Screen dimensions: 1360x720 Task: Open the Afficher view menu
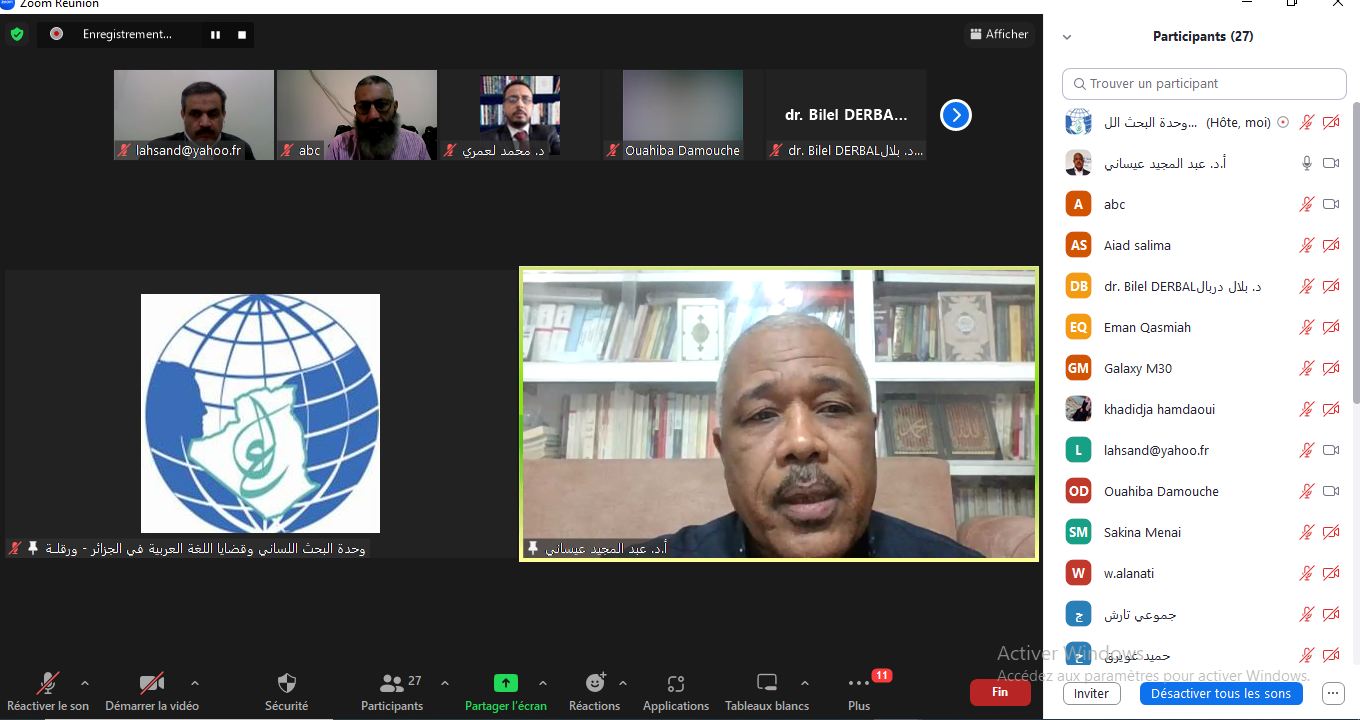(998, 34)
